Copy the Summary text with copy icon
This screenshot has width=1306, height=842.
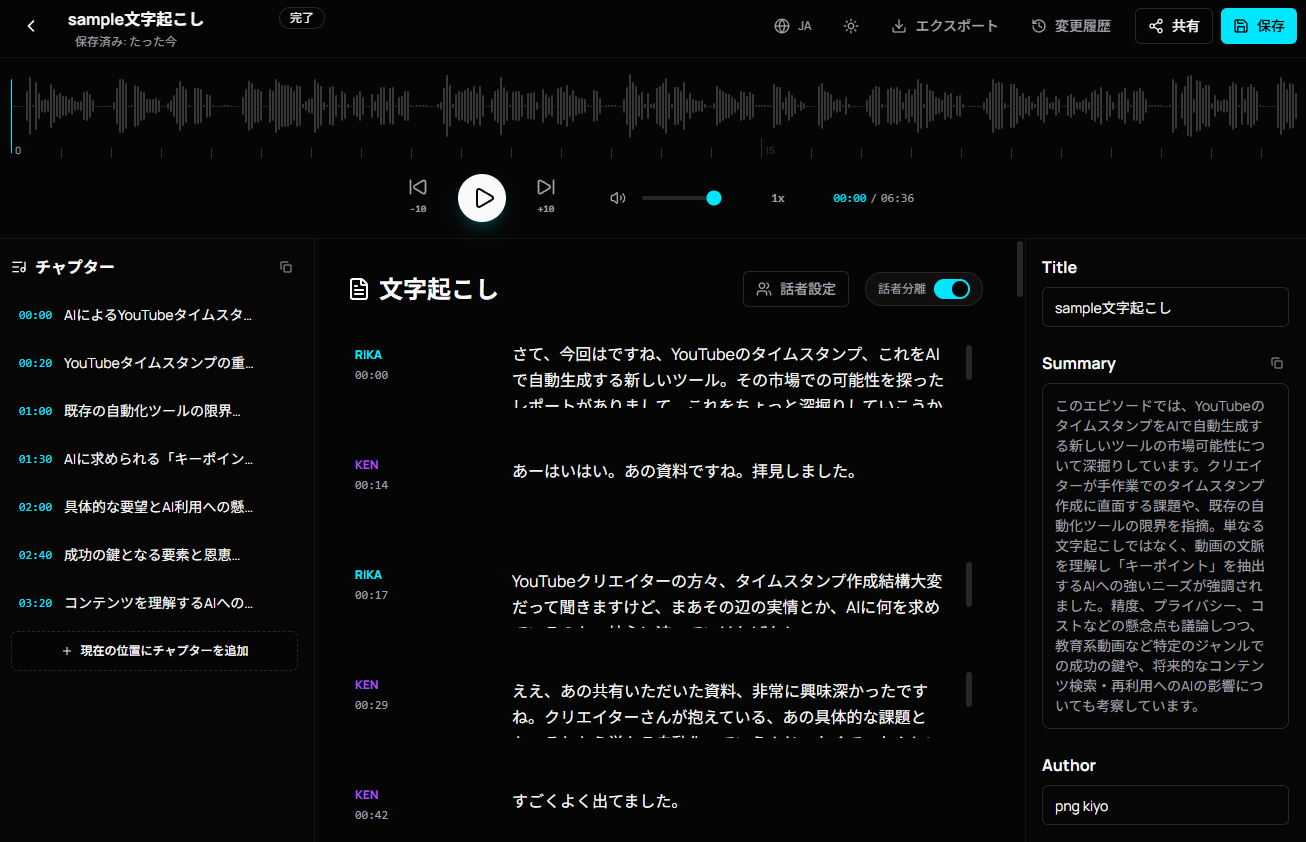[1277, 363]
